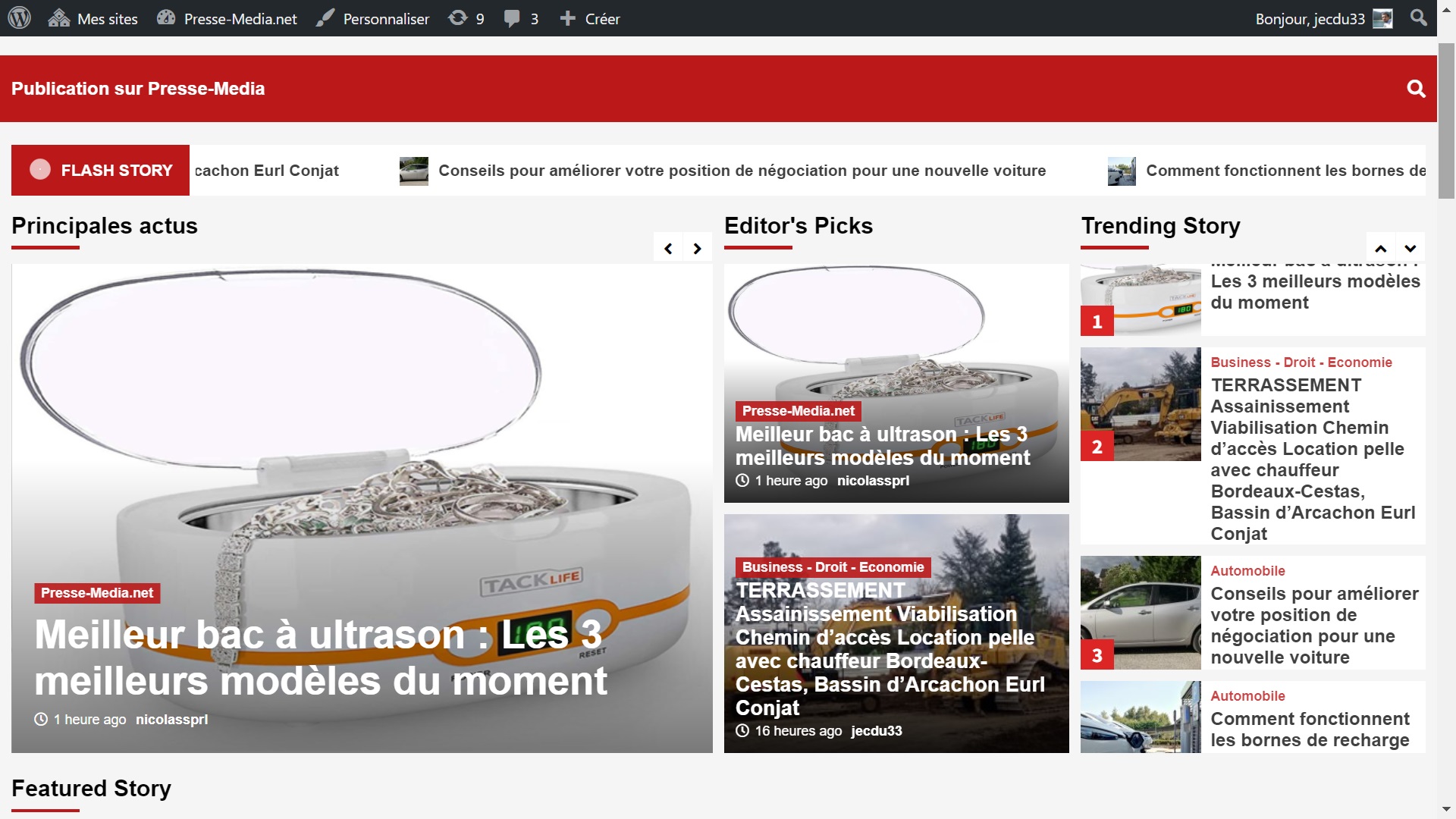Image resolution: width=1456 pixels, height=819 pixels.
Task: Click the page vertical scrollbar thumb
Action: (1447, 121)
